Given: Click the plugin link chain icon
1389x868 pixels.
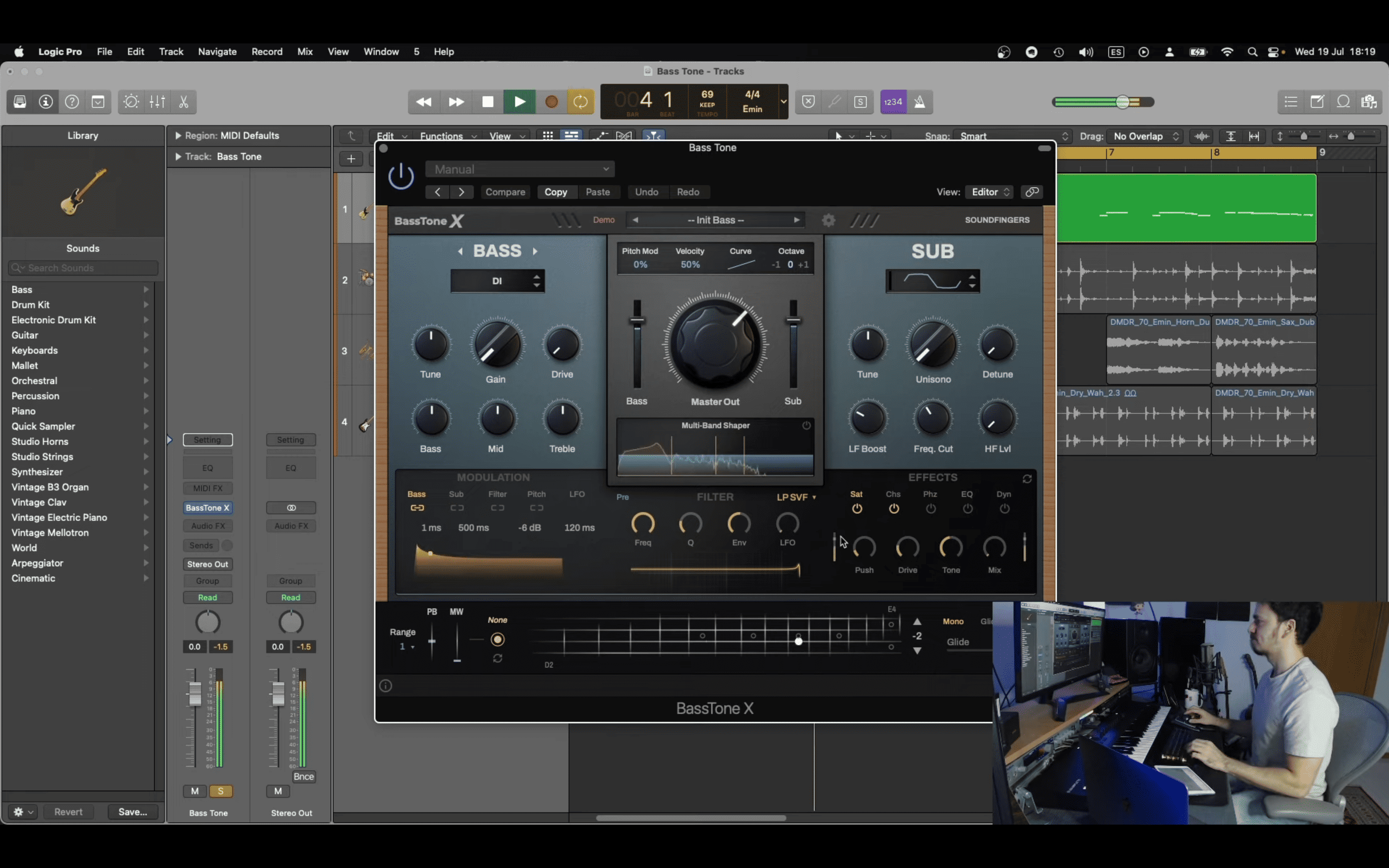Looking at the screenshot, I should pos(1032,192).
